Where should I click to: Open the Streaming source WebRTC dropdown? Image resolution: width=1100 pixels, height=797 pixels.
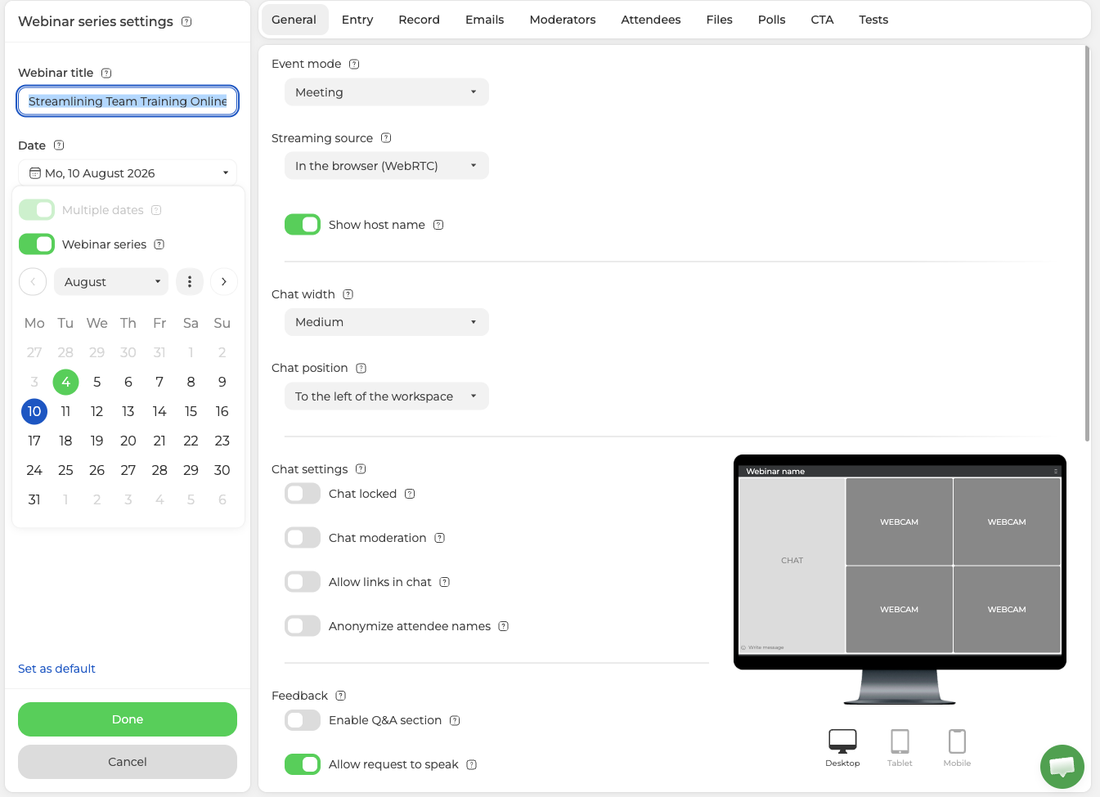coord(387,166)
